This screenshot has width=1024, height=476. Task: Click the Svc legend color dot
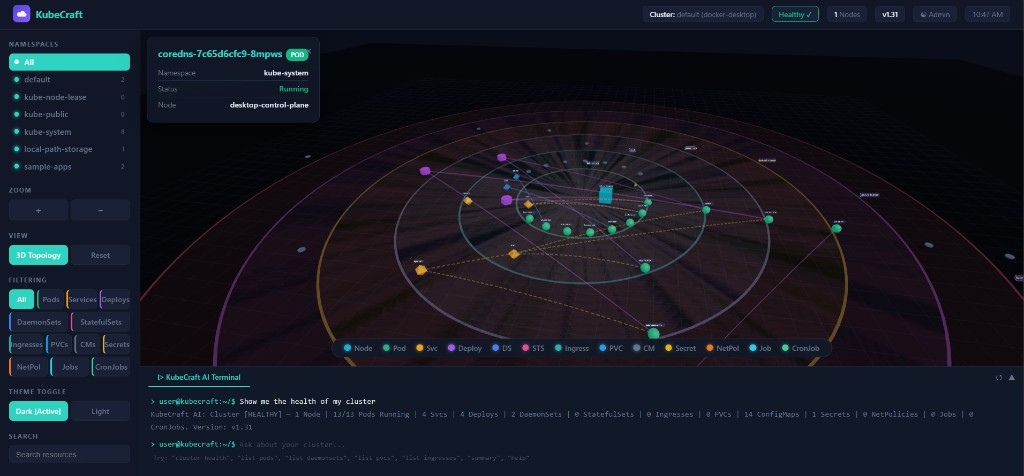420,348
